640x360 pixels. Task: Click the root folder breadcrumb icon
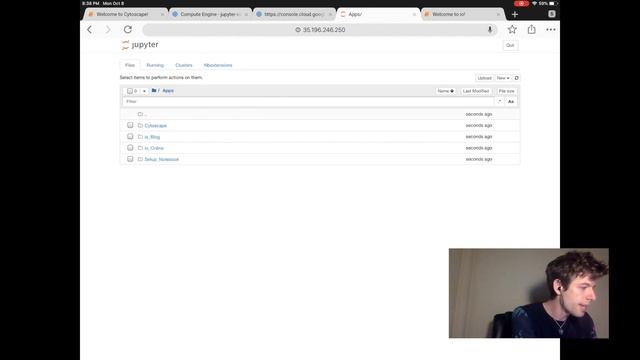pyautogui.click(x=154, y=91)
